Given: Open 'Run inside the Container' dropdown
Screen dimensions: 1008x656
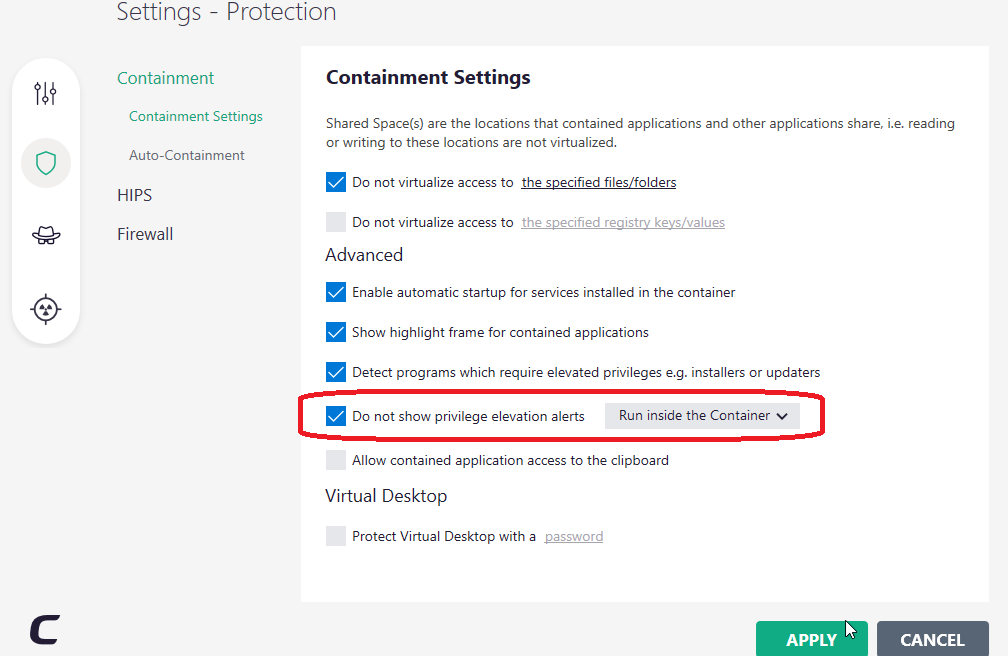Looking at the screenshot, I should 702,416.
